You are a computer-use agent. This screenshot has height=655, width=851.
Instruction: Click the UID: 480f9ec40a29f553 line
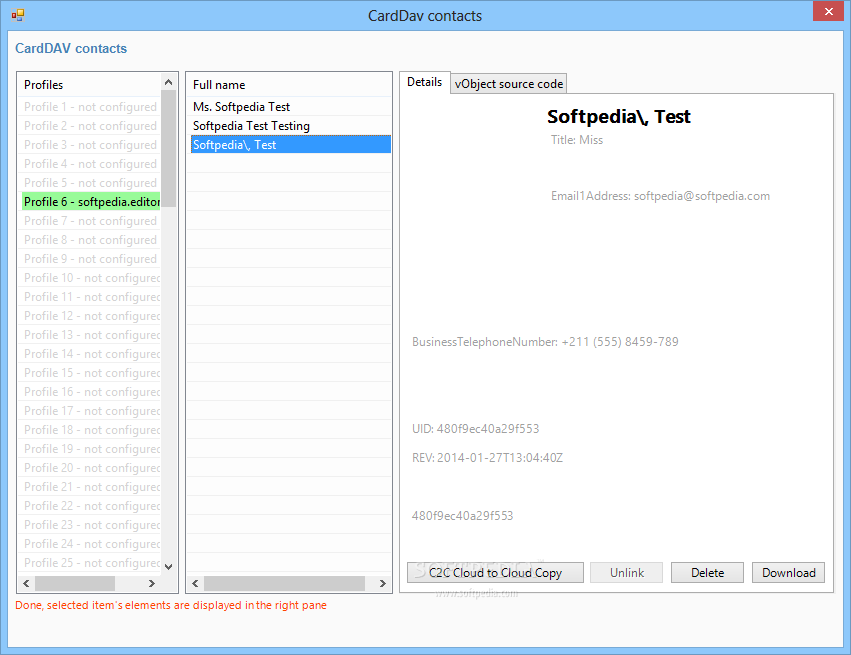[x=475, y=429]
